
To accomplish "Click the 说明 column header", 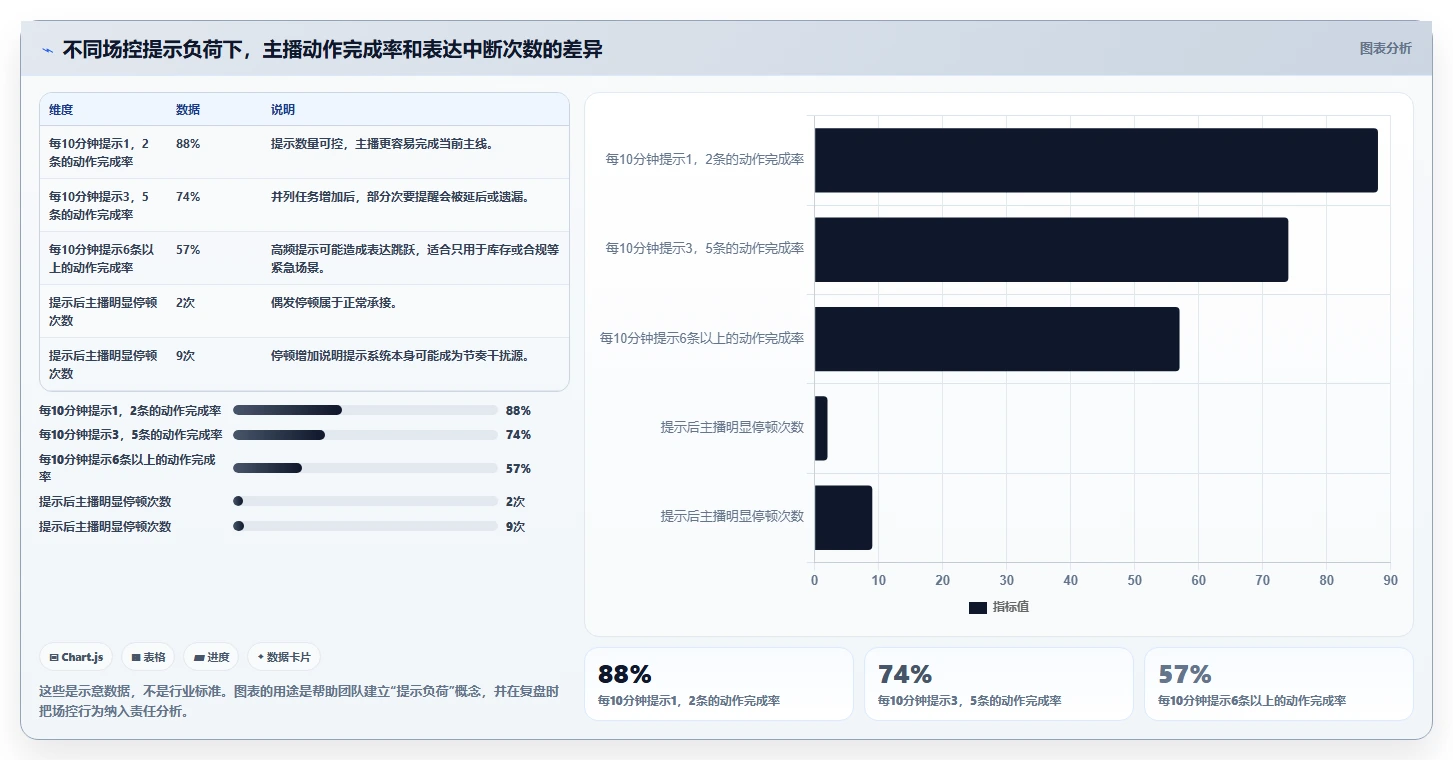I will [283, 110].
